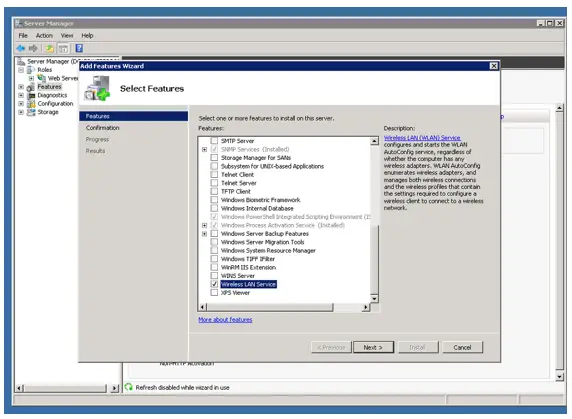Image resolution: width=572 pixels, height=419 pixels.
Task: Check the TFTP Client checkbox
Action: tap(214, 191)
